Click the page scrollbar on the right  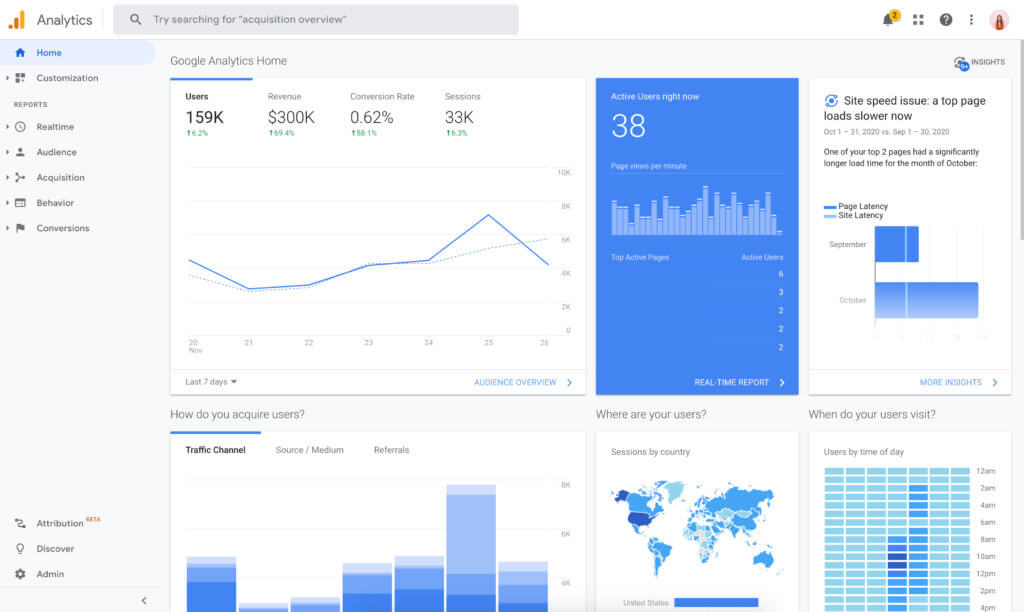coord(1020,140)
